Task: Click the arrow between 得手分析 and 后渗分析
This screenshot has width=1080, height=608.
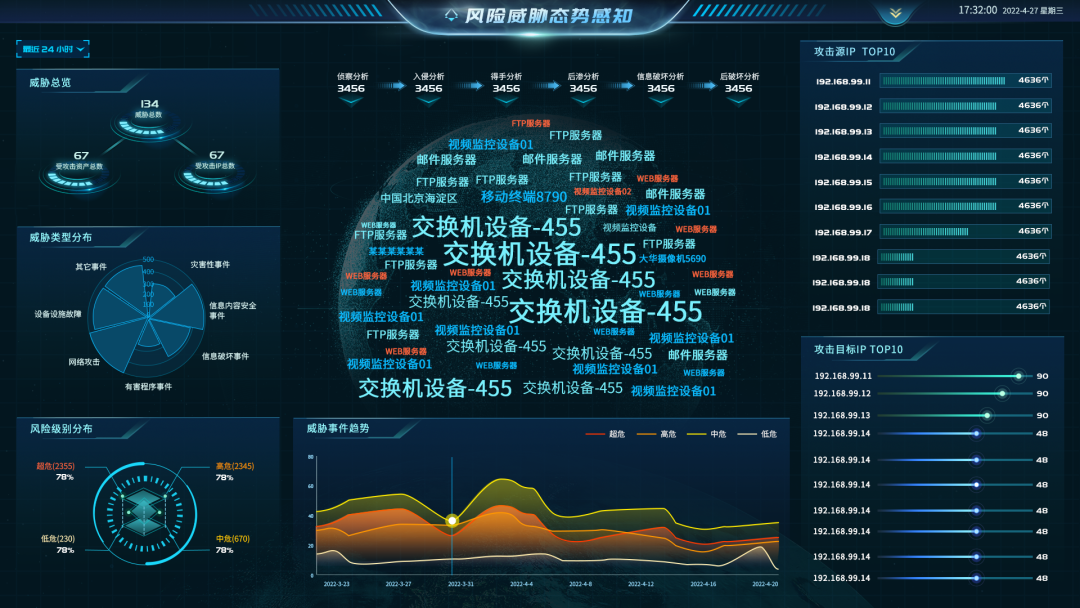Action: pyautogui.click(x=545, y=87)
